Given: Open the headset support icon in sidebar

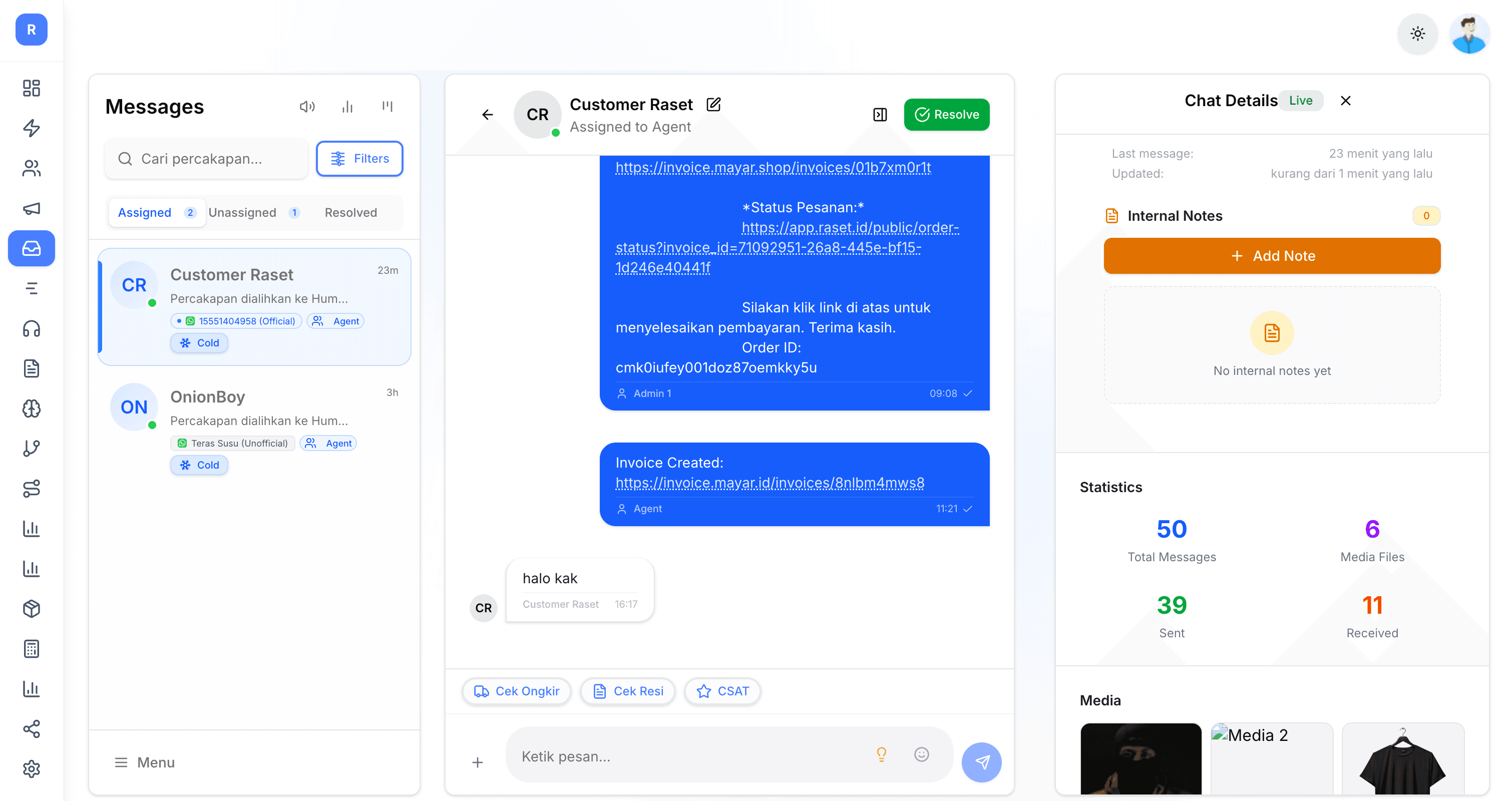Looking at the screenshot, I should click(x=31, y=328).
